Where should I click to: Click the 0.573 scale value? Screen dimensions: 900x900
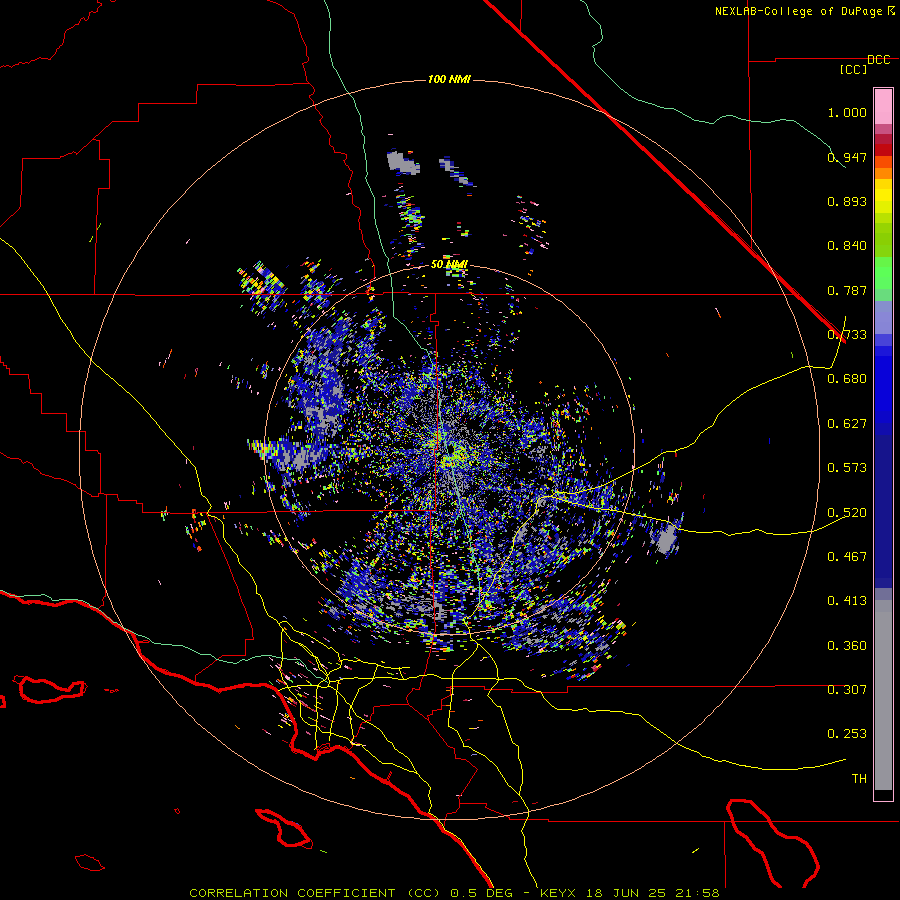[x=847, y=468]
